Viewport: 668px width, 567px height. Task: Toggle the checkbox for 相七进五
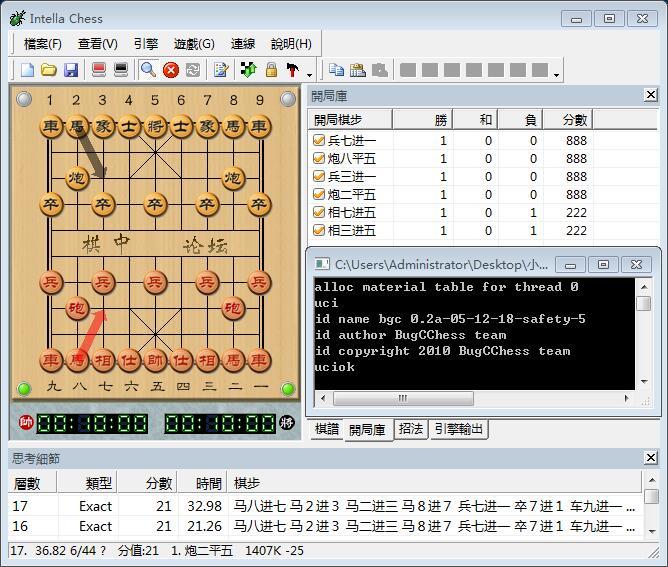tap(319, 212)
